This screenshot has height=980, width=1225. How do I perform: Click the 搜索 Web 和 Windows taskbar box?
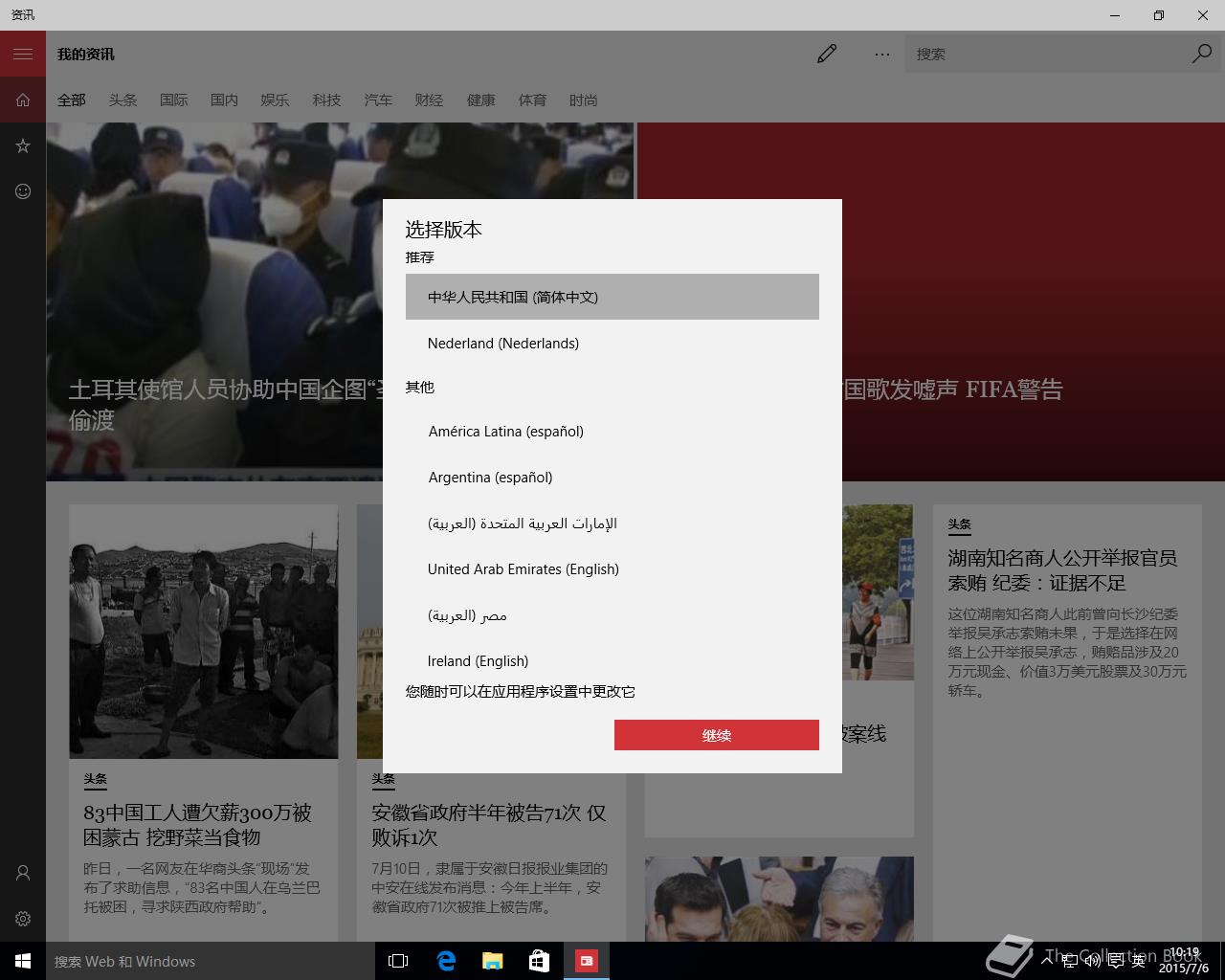point(211,961)
